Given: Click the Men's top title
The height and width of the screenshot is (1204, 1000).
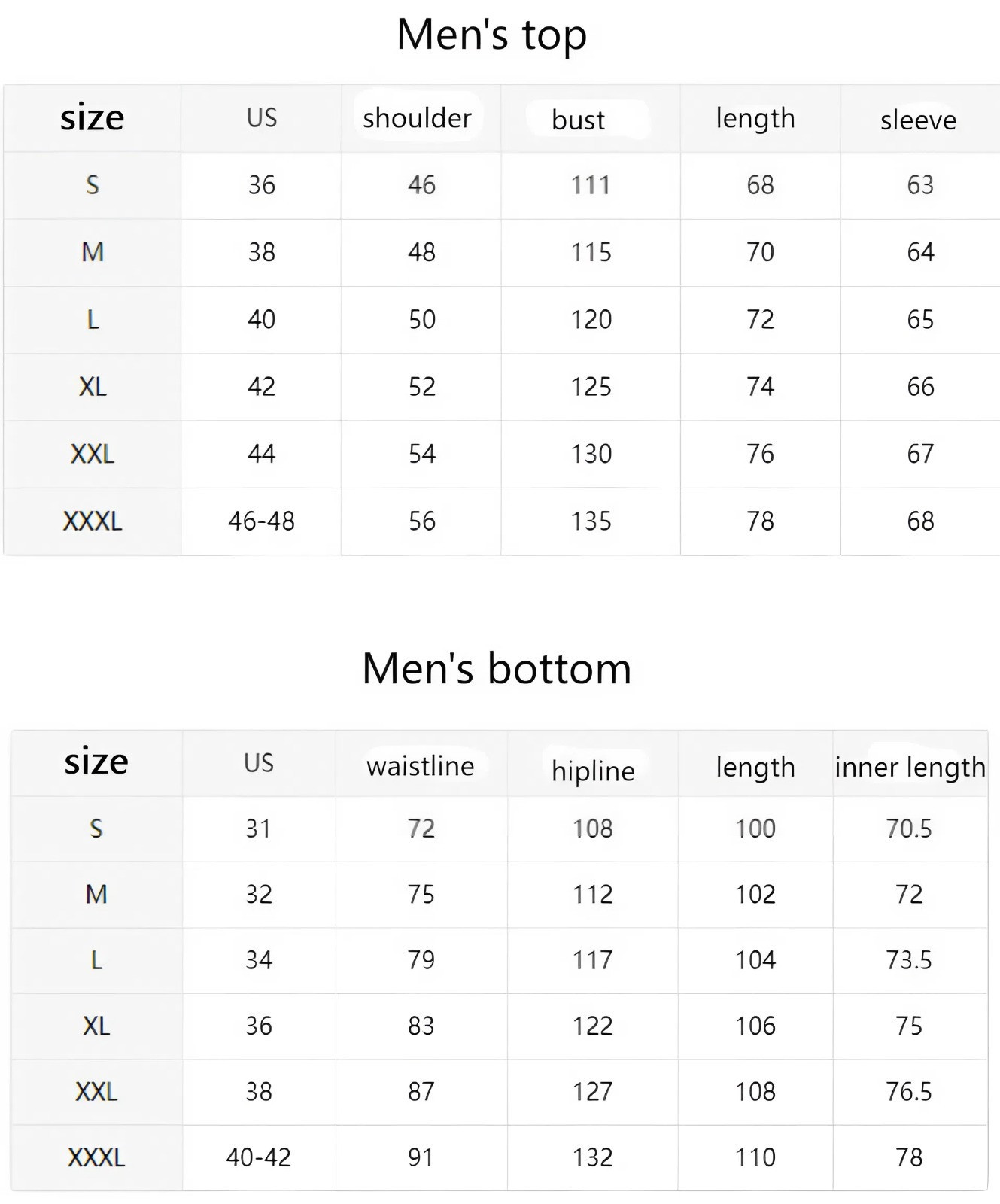Looking at the screenshot, I should [492, 35].
